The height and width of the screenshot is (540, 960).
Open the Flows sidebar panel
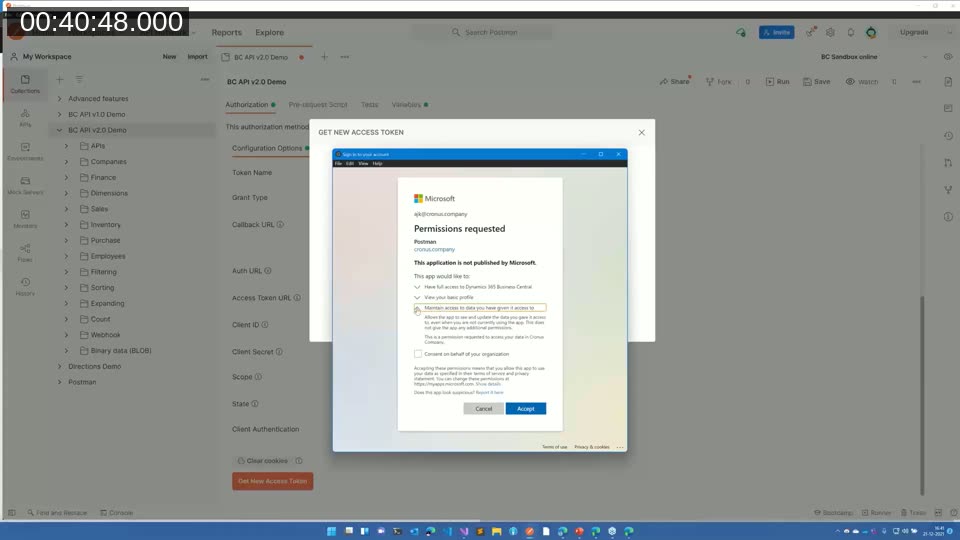(x=25, y=253)
